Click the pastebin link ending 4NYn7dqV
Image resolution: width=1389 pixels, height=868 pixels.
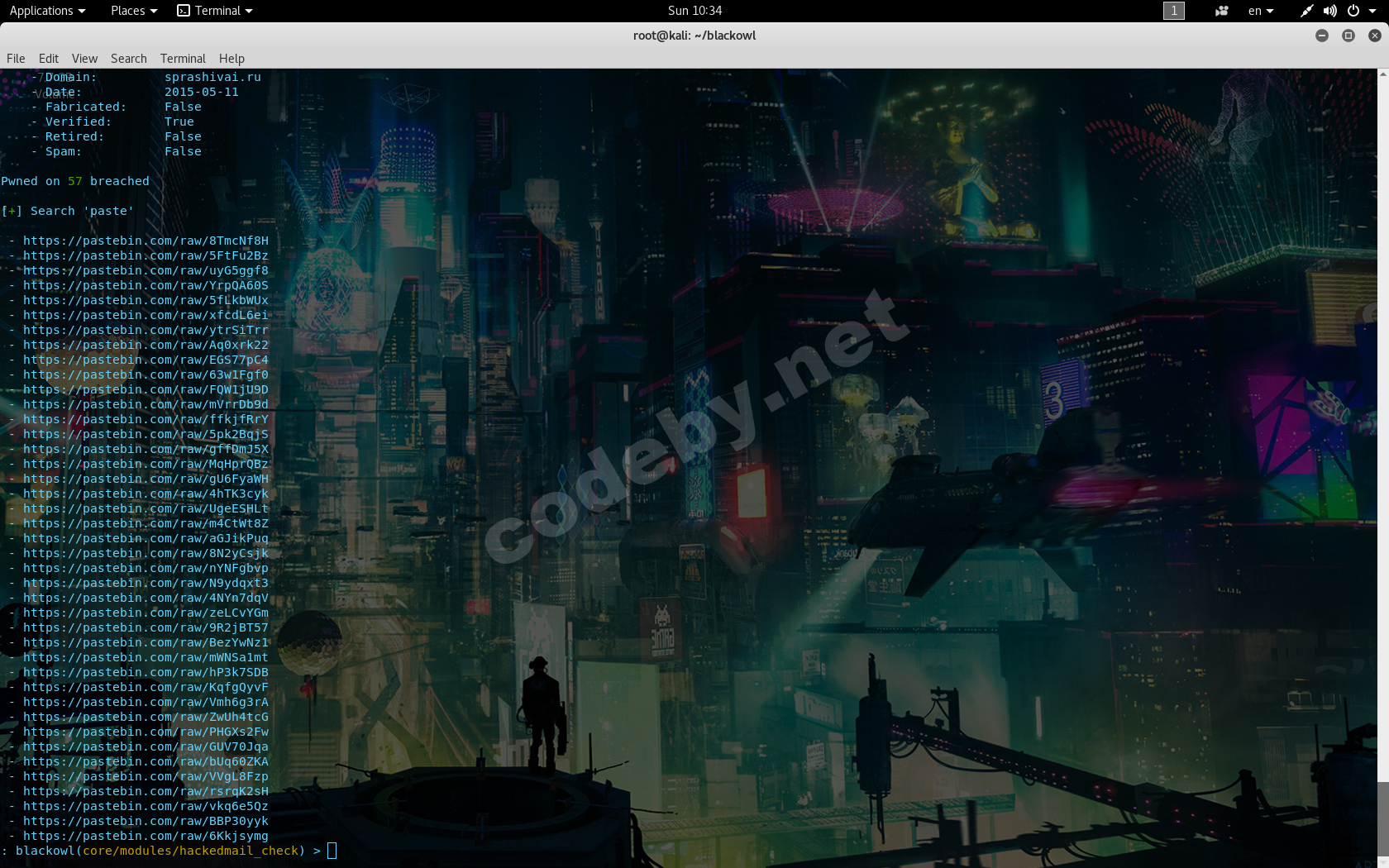pyautogui.click(x=146, y=598)
